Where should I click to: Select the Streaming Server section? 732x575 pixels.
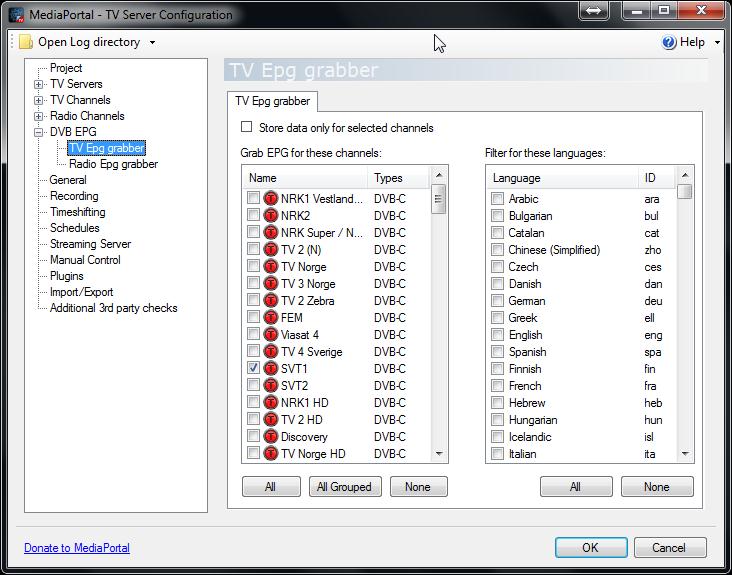[x=91, y=244]
